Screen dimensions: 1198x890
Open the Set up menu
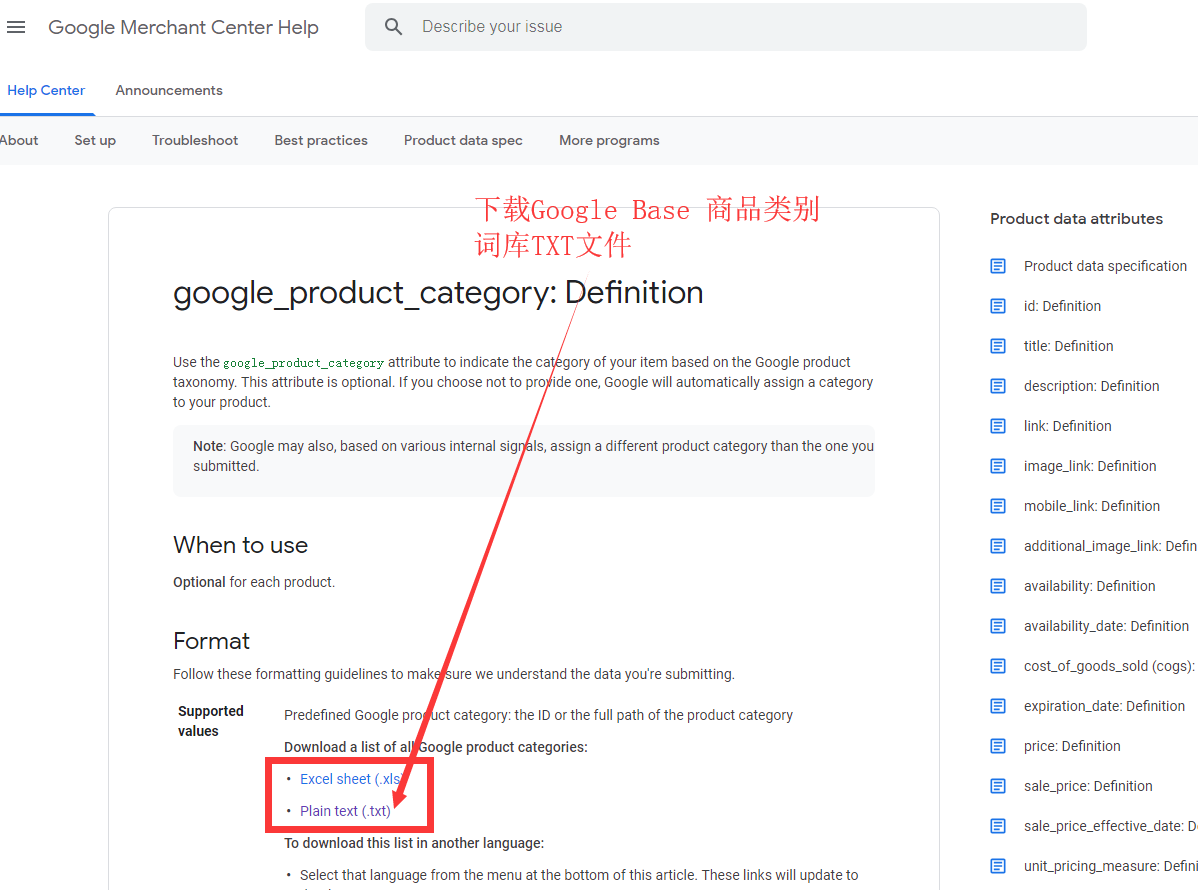(x=95, y=141)
